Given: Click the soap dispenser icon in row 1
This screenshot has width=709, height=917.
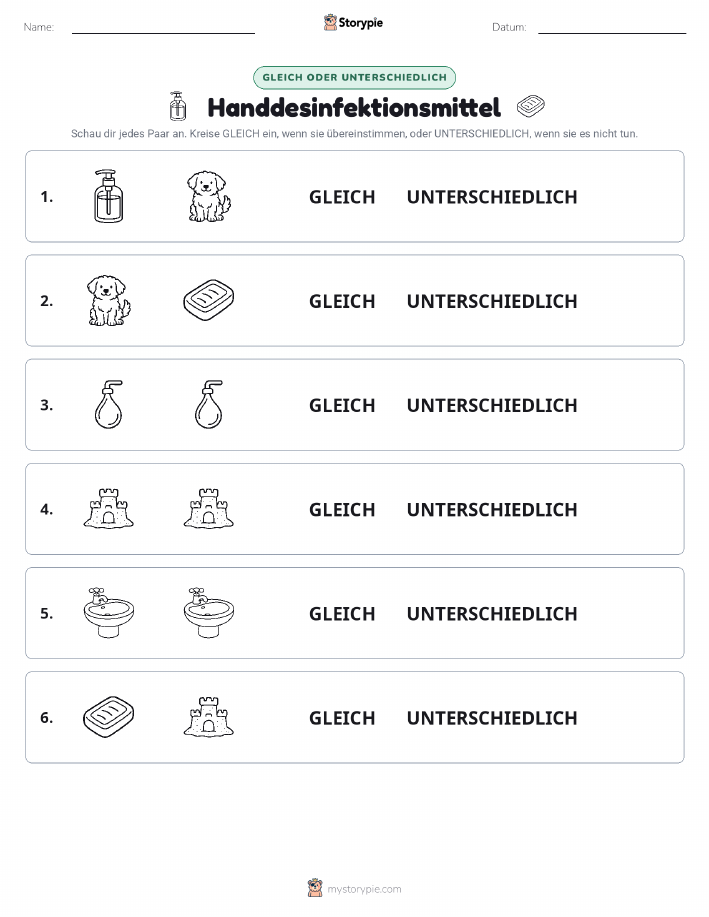Looking at the screenshot, I should click(109, 196).
